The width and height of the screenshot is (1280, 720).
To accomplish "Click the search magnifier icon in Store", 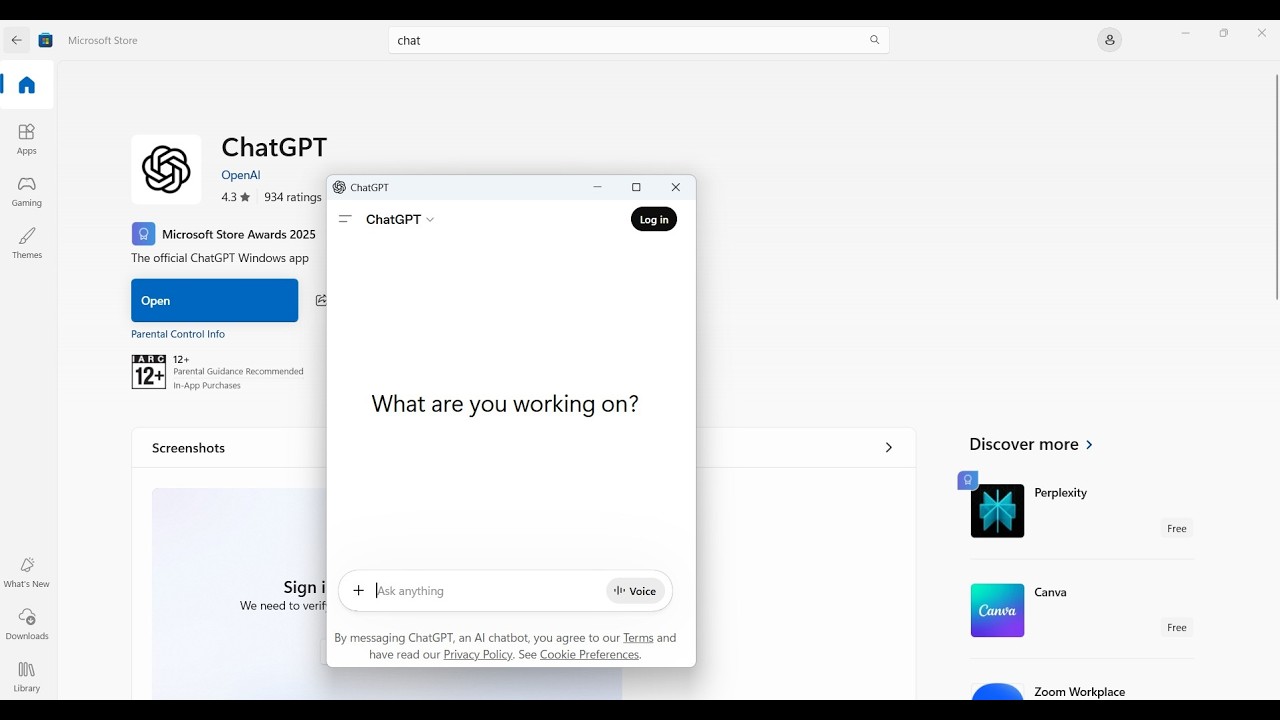I will click(x=875, y=40).
